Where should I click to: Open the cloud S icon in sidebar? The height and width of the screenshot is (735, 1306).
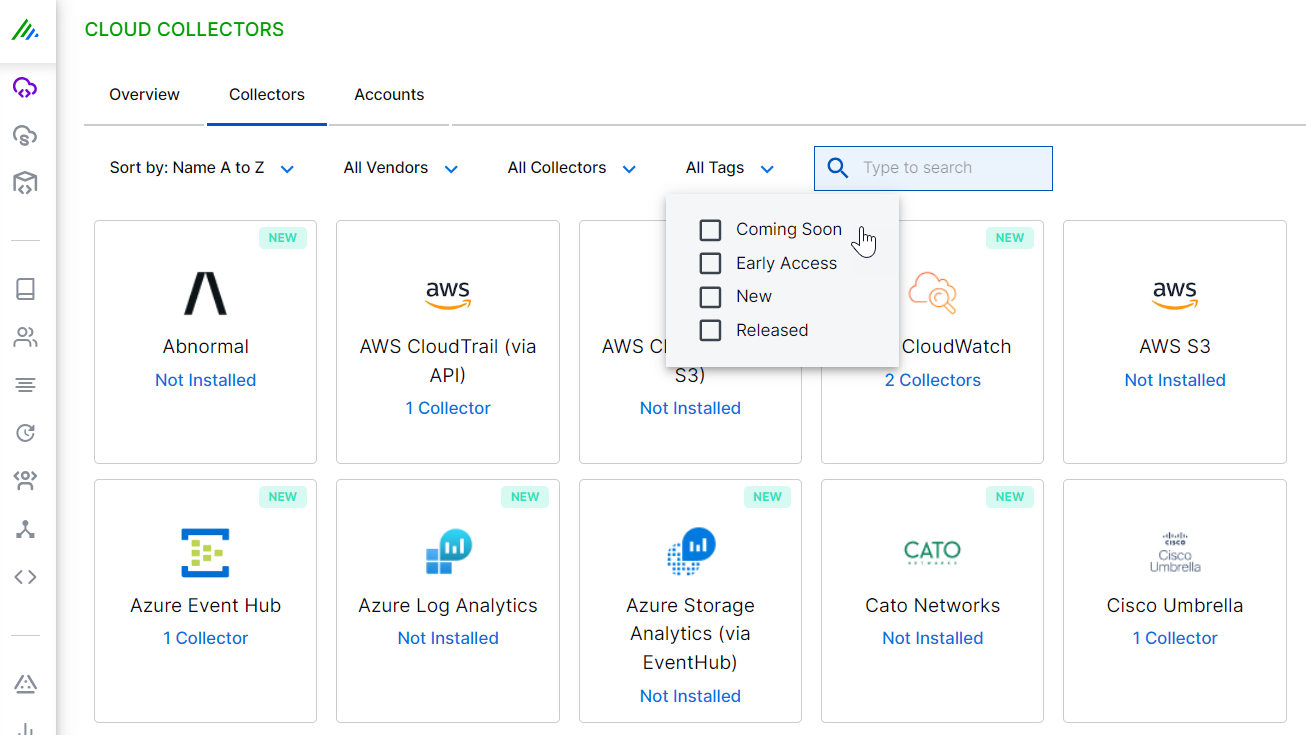[x=25, y=135]
